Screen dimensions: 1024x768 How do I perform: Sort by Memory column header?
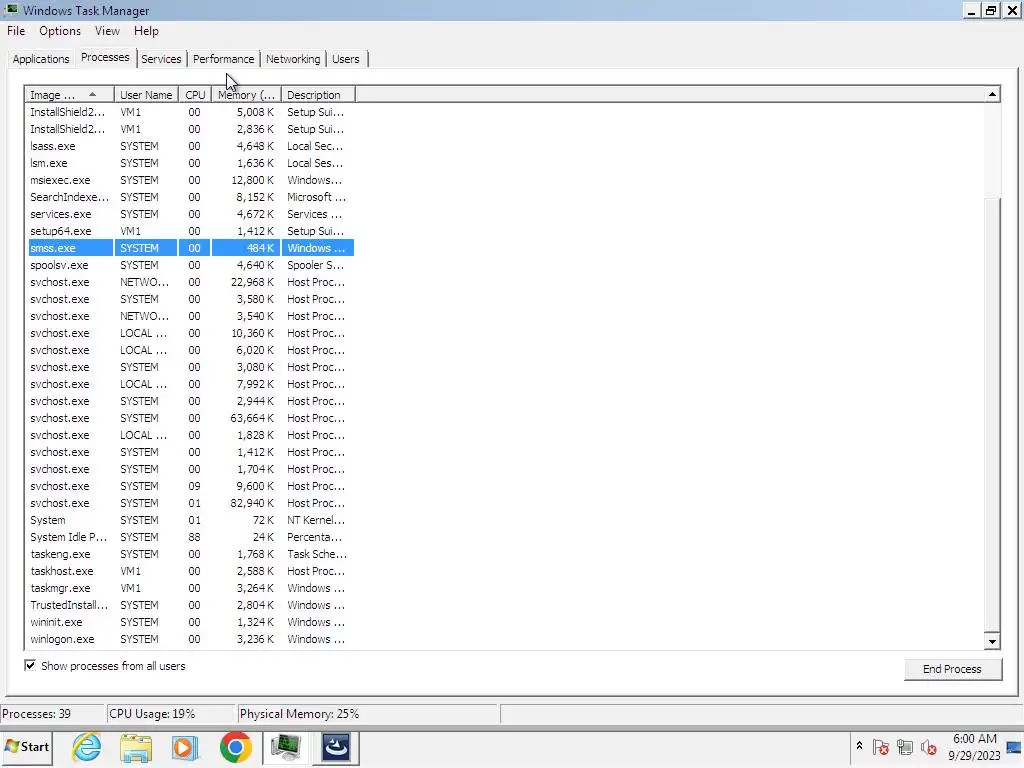pyautogui.click(x=246, y=95)
